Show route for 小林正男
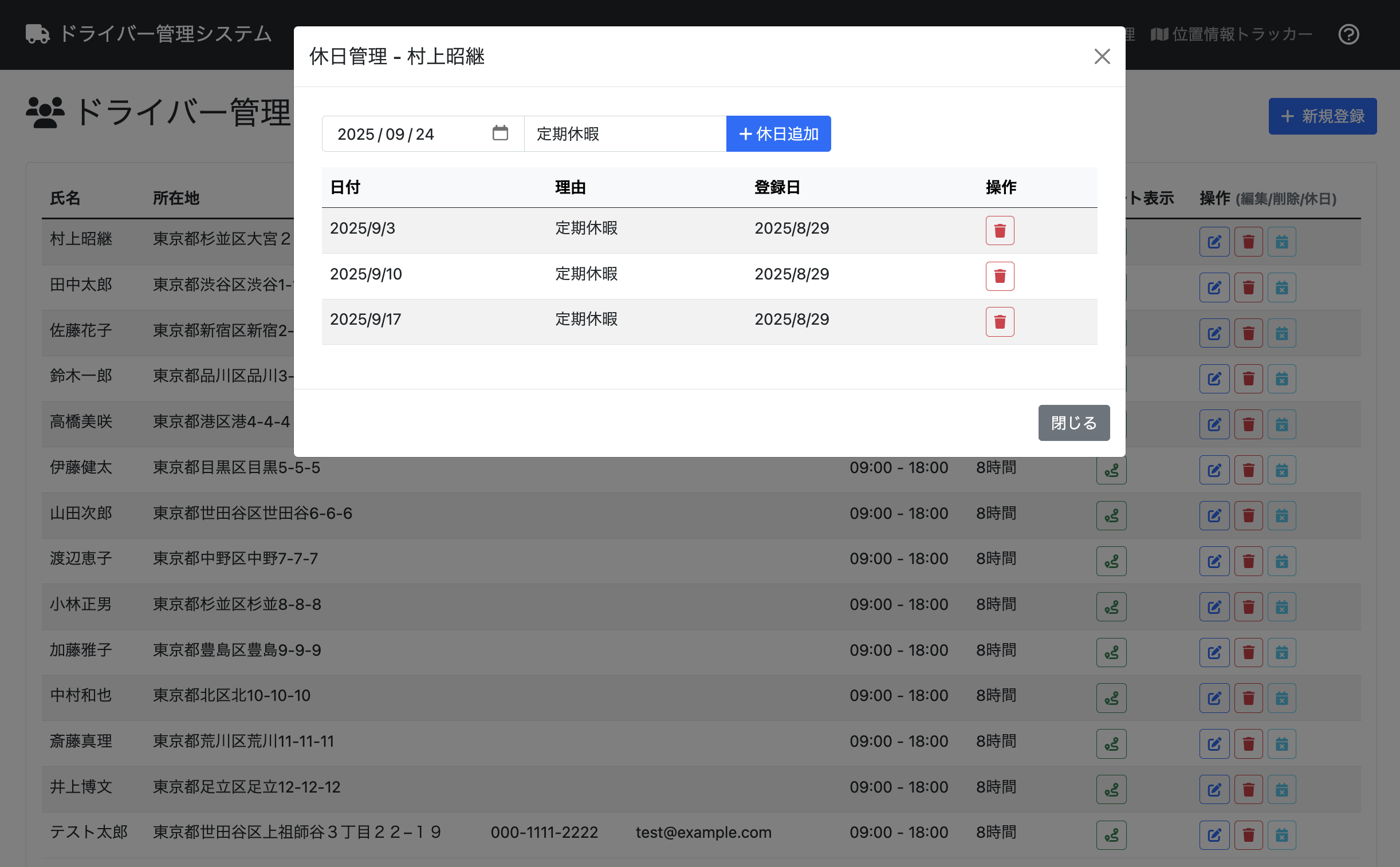Viewport: 1400px width, 867px height. click(x=1111, y=606)
